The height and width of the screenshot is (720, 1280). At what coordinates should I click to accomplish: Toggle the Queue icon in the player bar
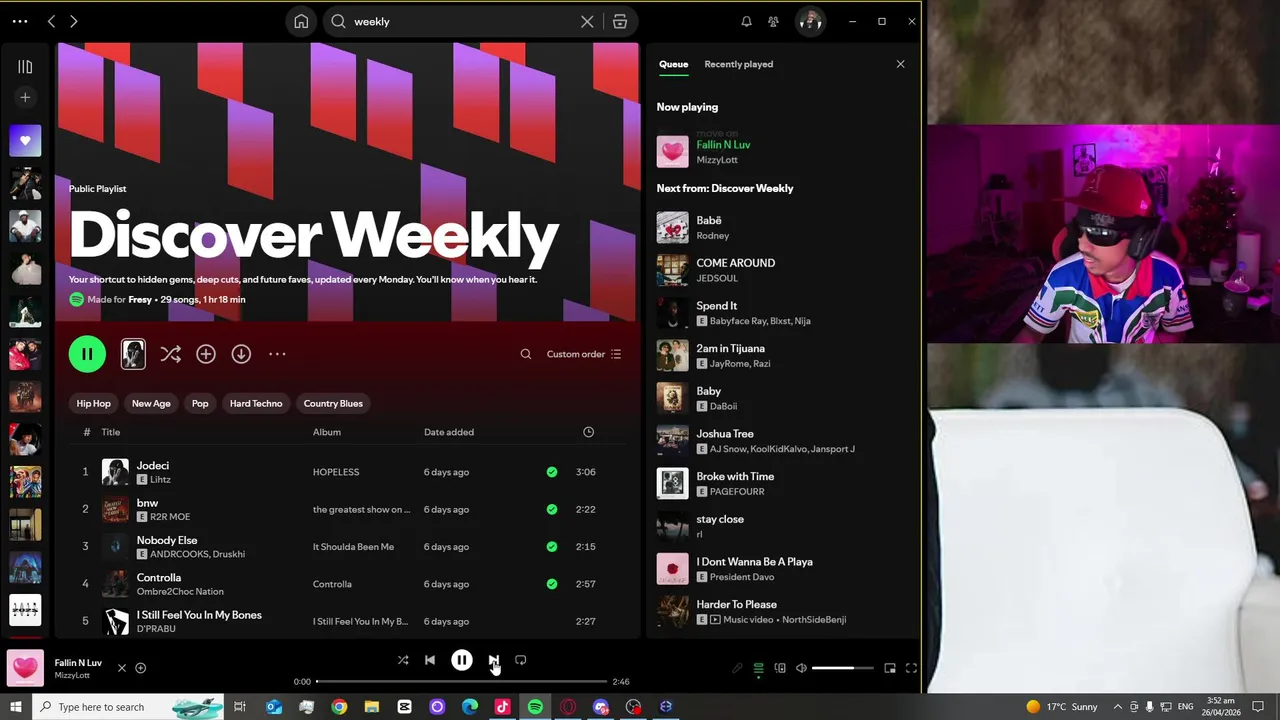(758, 668)
